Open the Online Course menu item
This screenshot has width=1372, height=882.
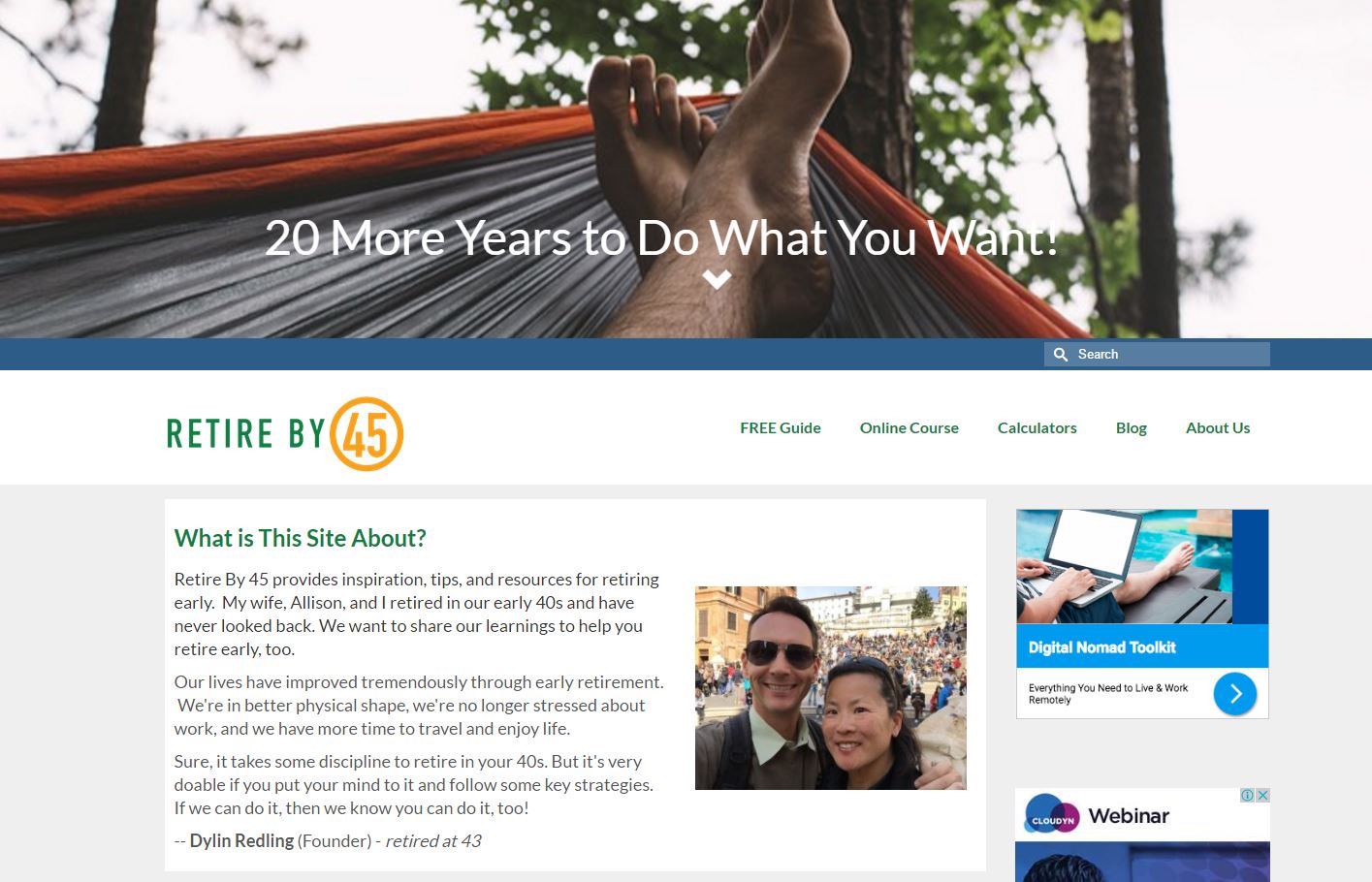pos(909,427)
